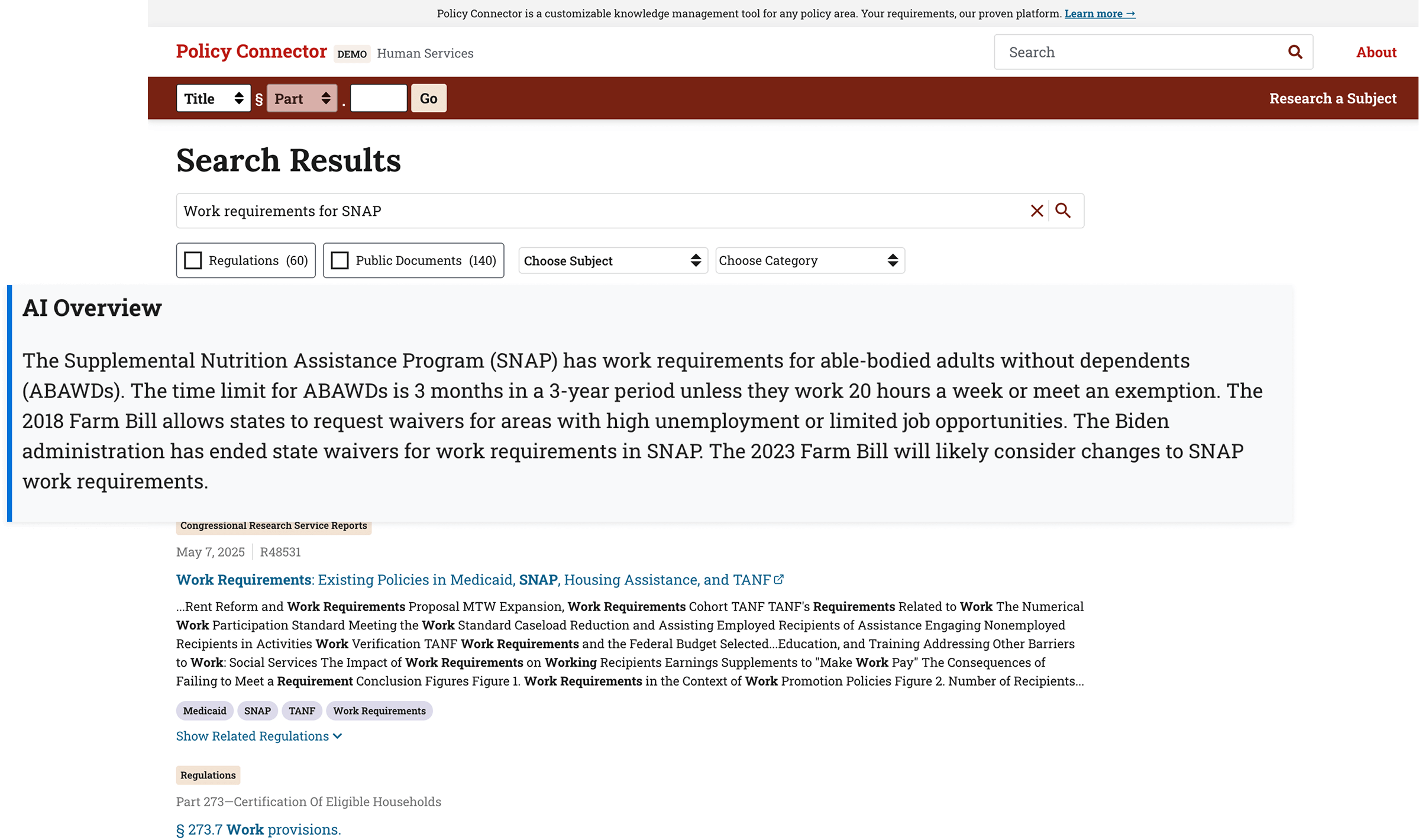1419x840 pixels.
Task: Click Part 273—Certification Of Eligible Households text
Action: click(x=309, y=802)
